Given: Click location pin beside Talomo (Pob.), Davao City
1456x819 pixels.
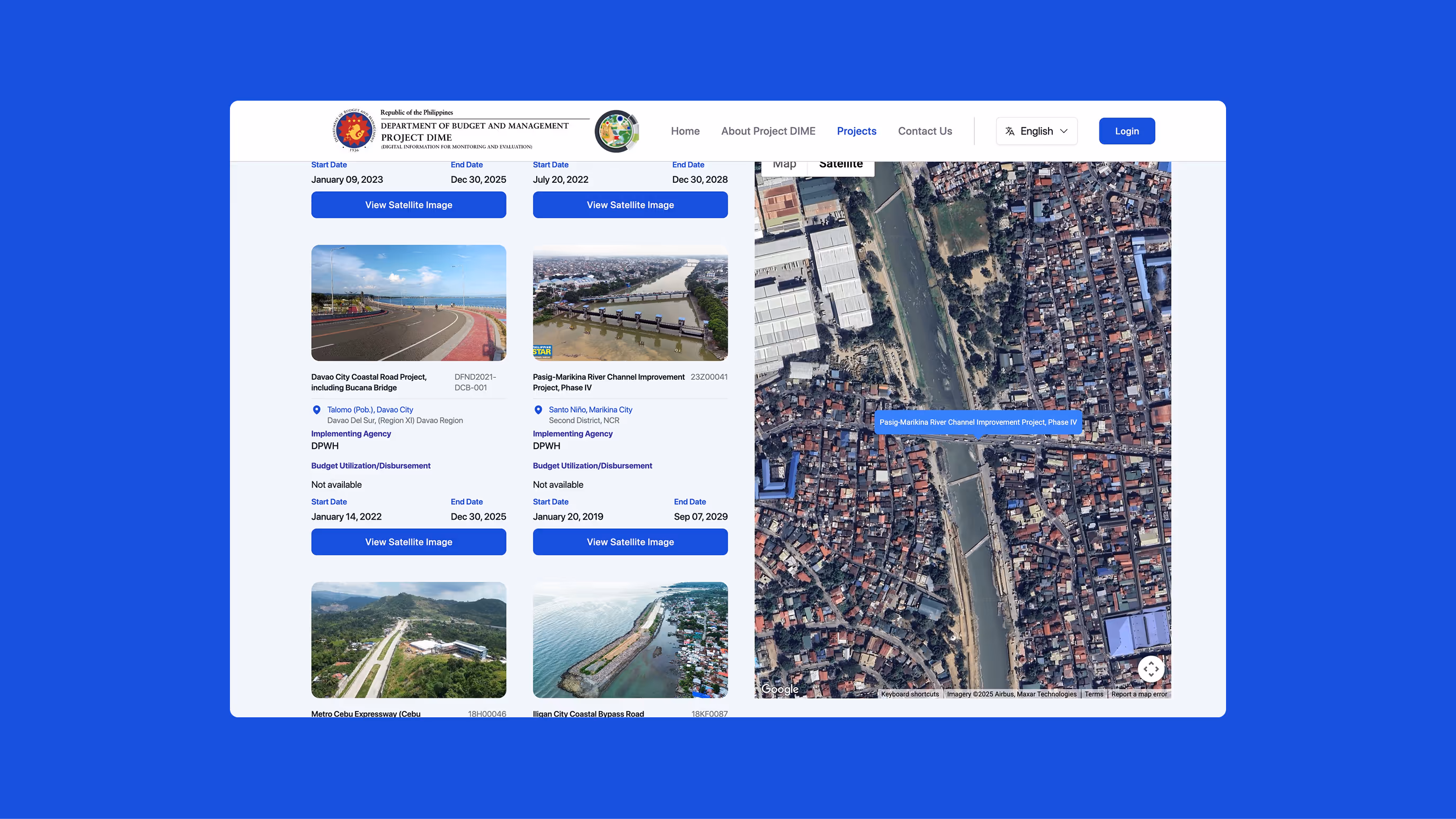Looking at the screenshot, I should pyautogui.click(x=316, y=410).
